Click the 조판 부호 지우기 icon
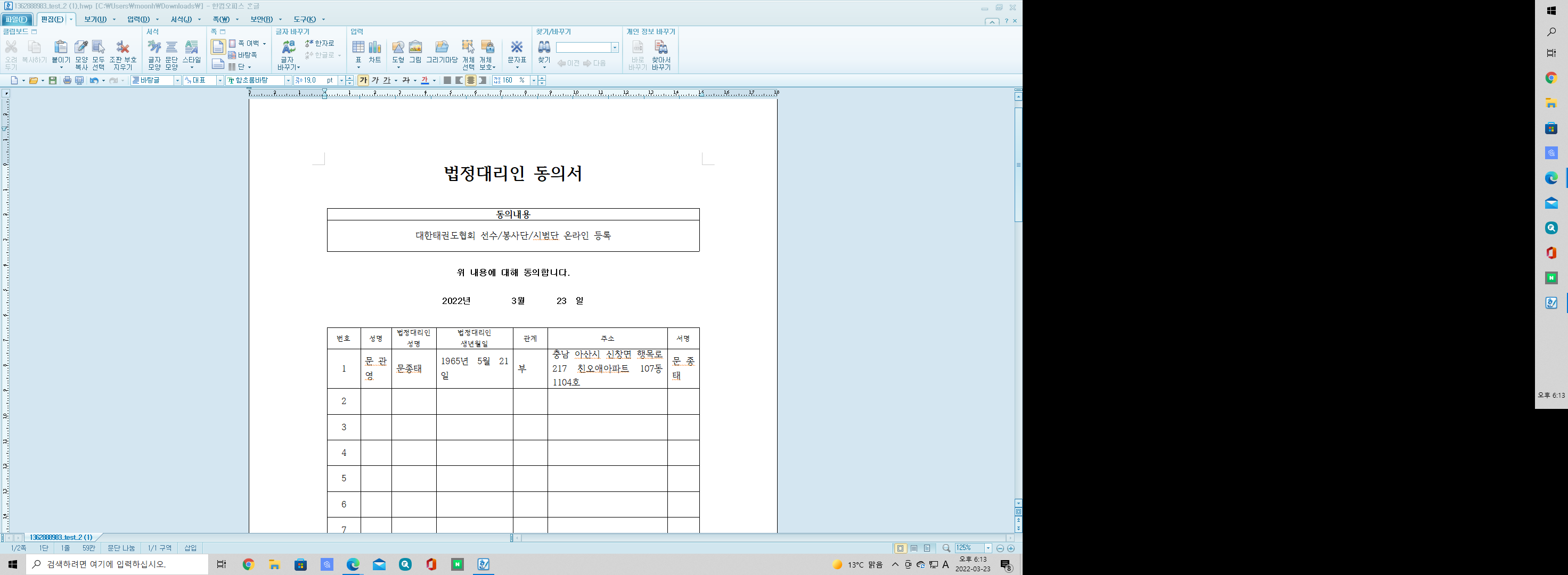1568x575 pixels. 123,47
